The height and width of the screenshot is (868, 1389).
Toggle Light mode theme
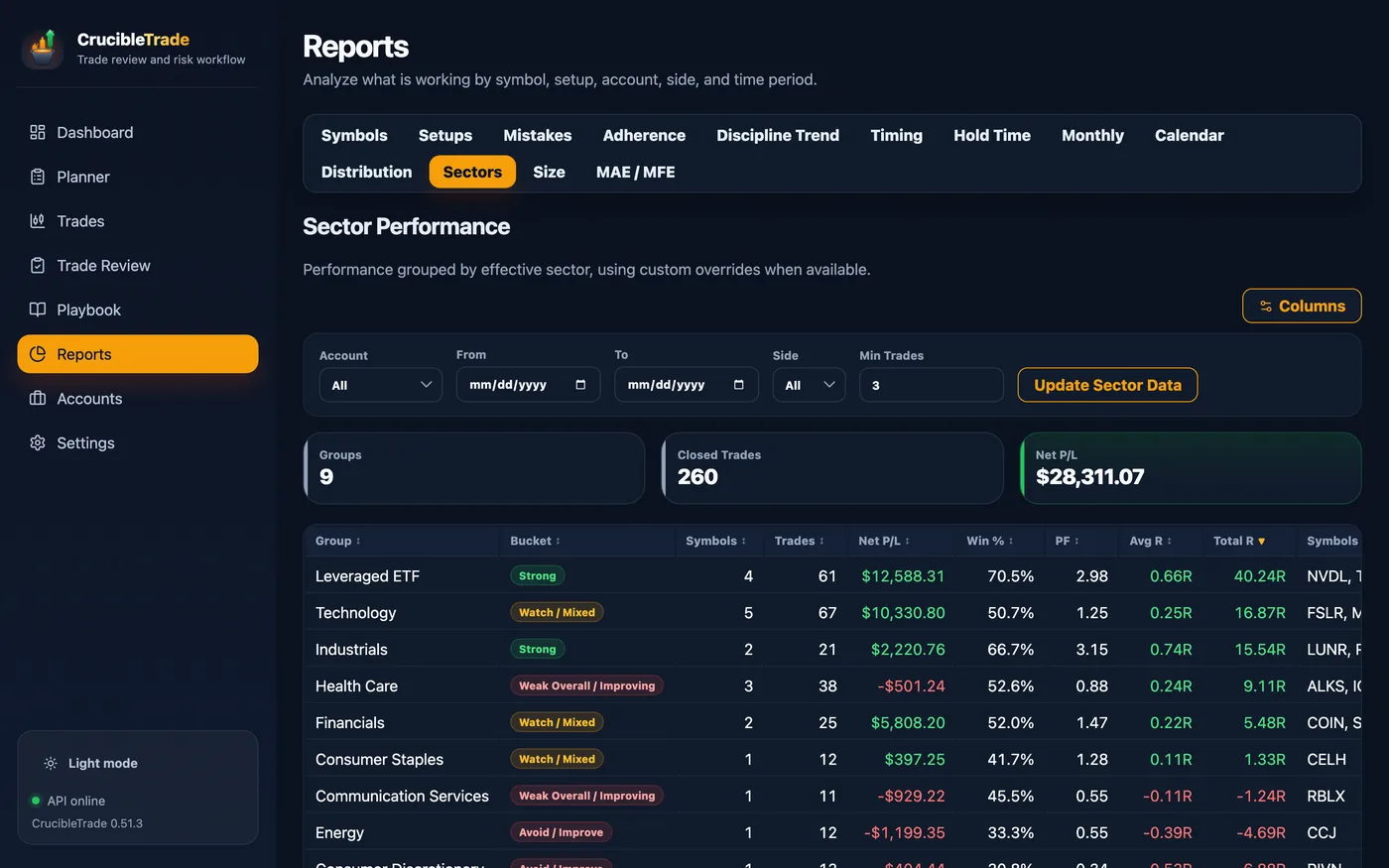(x=90, y=763)
